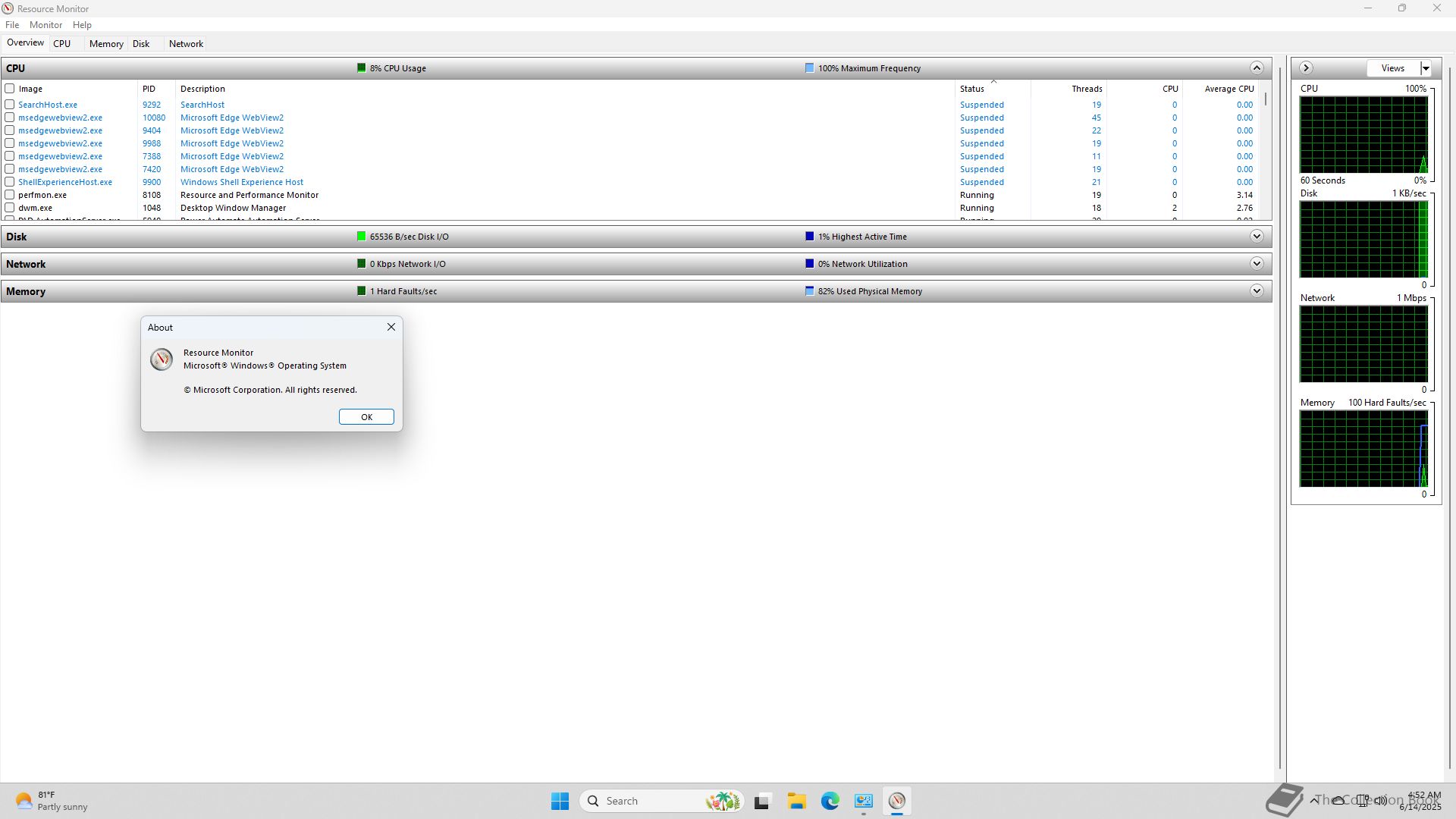Launch Microsoft Edge from taskbar
This screenshot has width=1456, height=819.
coord(830,801)
